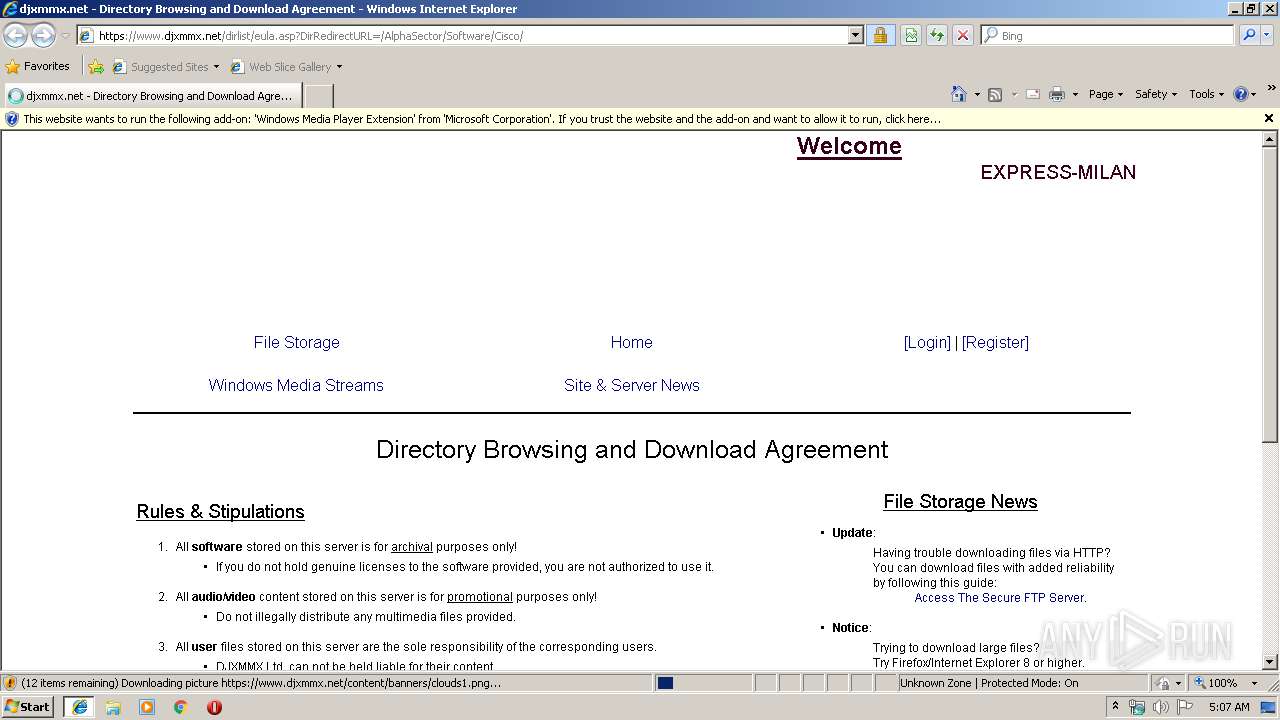Launch Windows Media Player from the taskbar
Viewport: 1280px width, 720px height.
(147, 707)
